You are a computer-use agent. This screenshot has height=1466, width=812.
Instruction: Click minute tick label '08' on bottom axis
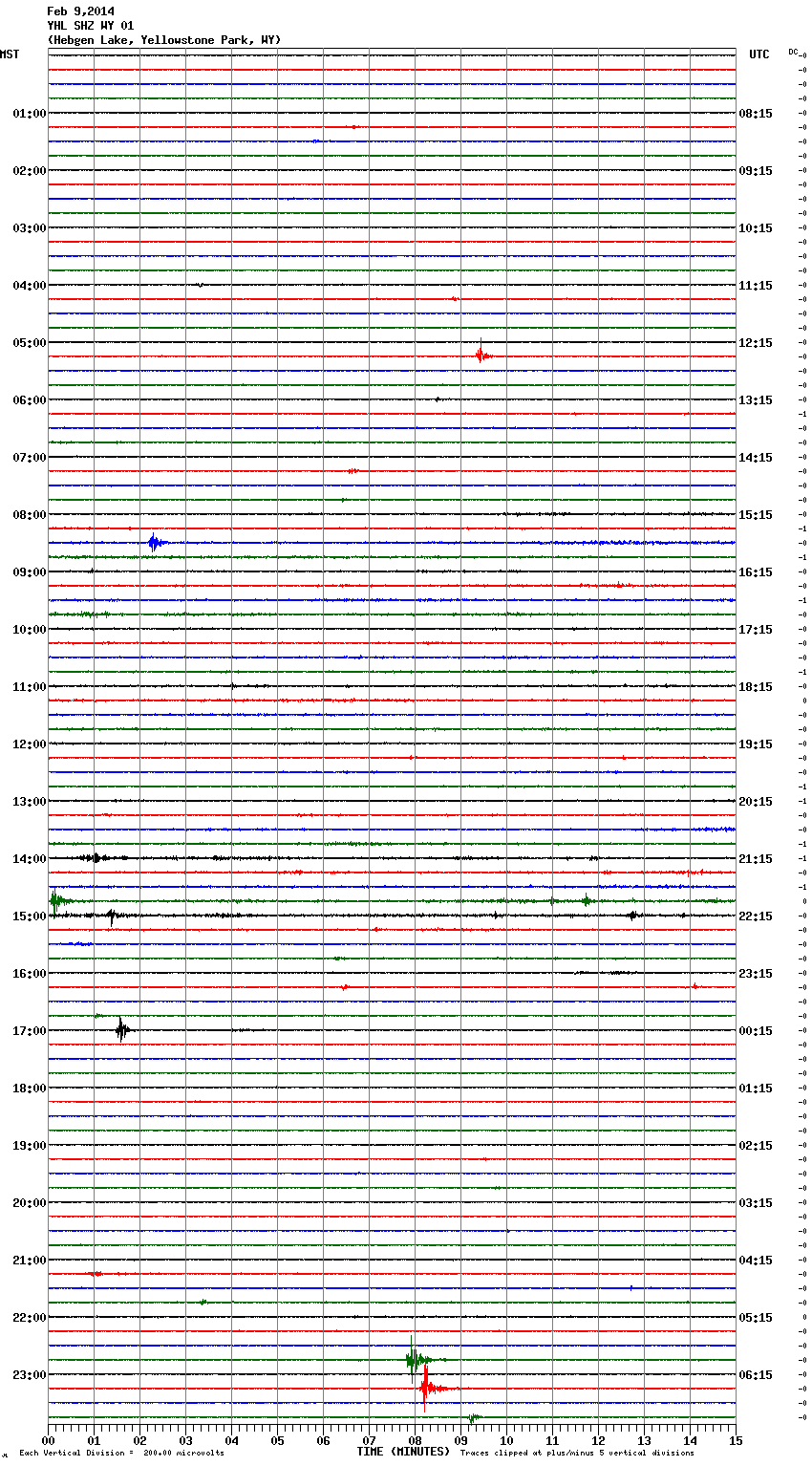[x=415, y=1440]
